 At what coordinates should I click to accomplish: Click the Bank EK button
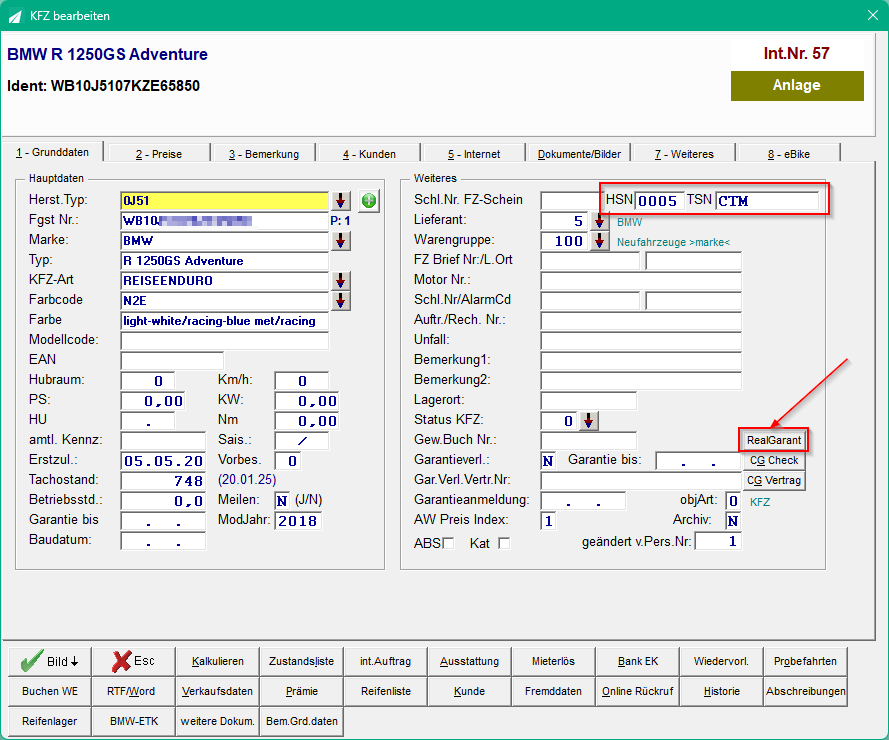click(x=638, y=661)
